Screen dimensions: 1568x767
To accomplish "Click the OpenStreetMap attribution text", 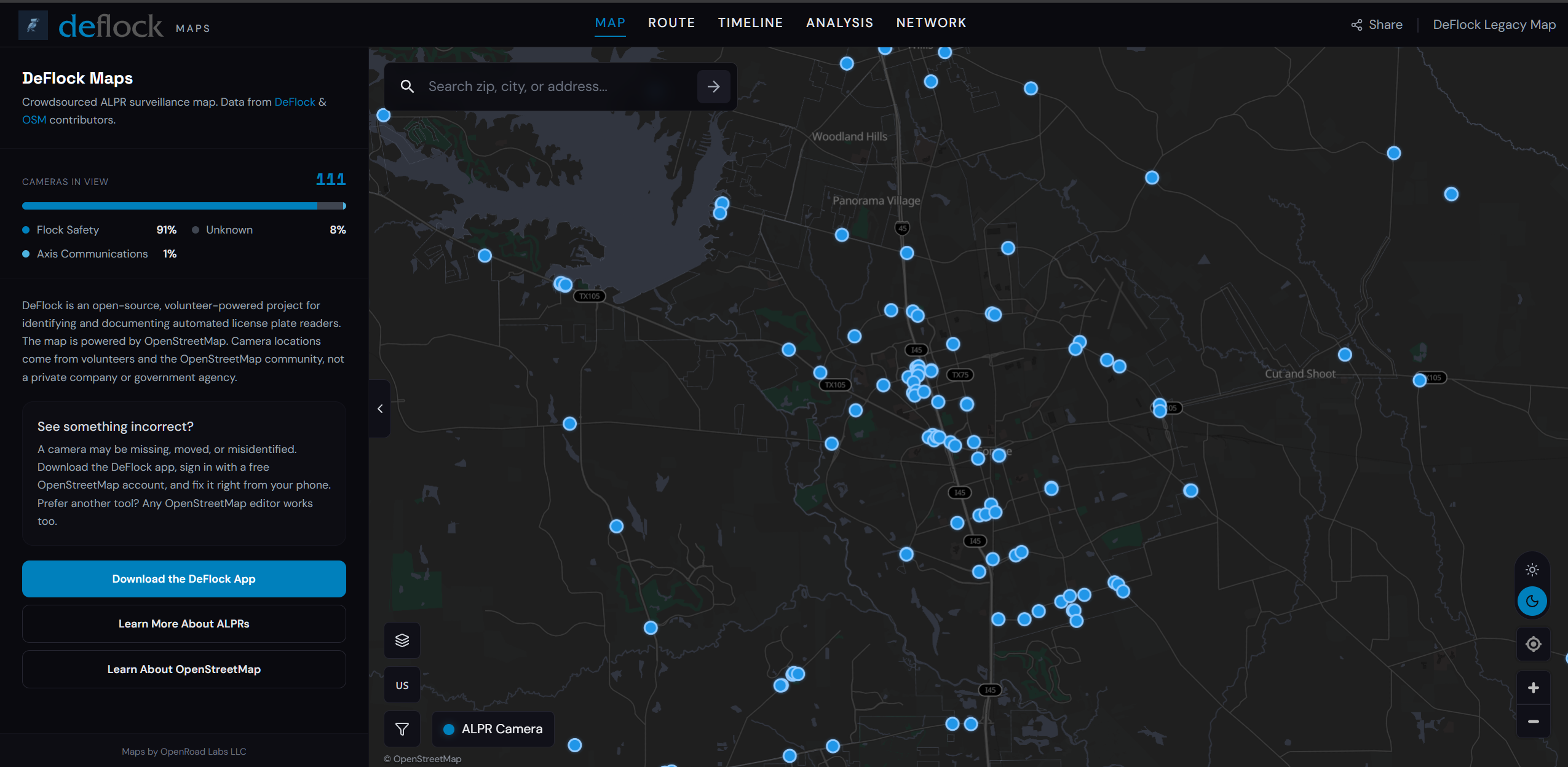I will coord(422,759).
